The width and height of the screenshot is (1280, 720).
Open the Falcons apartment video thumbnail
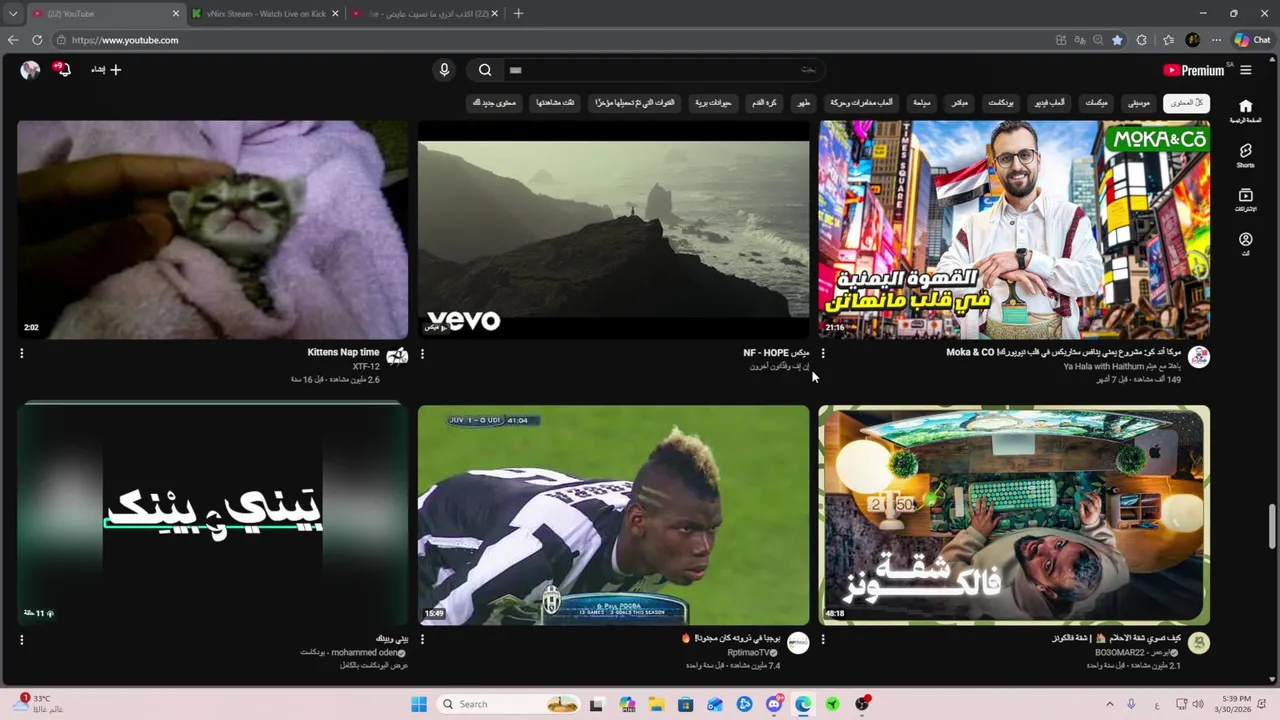pyautogui.click(x=1014, y=515)
